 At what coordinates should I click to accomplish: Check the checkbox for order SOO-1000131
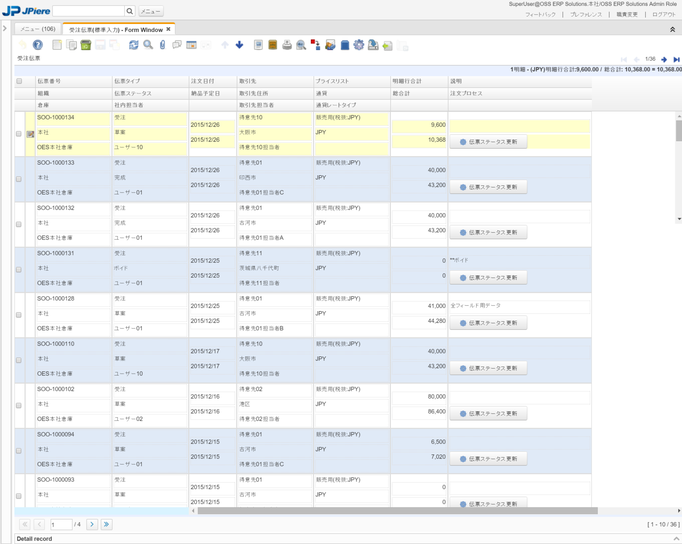pyautogui.click(x=19, y=270)
